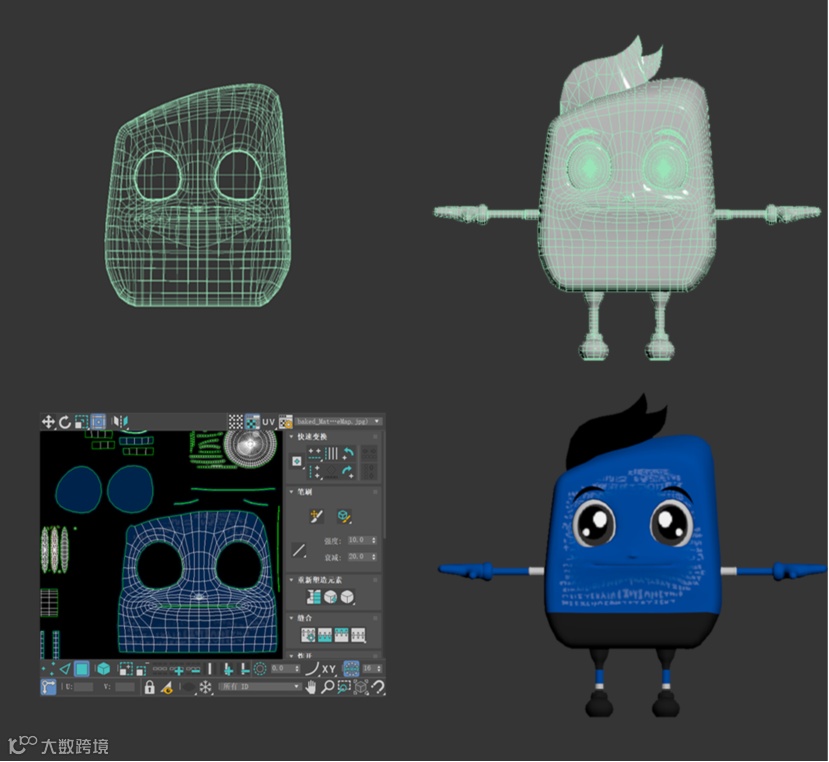Click the Shrink selection icon

(142, 669)
